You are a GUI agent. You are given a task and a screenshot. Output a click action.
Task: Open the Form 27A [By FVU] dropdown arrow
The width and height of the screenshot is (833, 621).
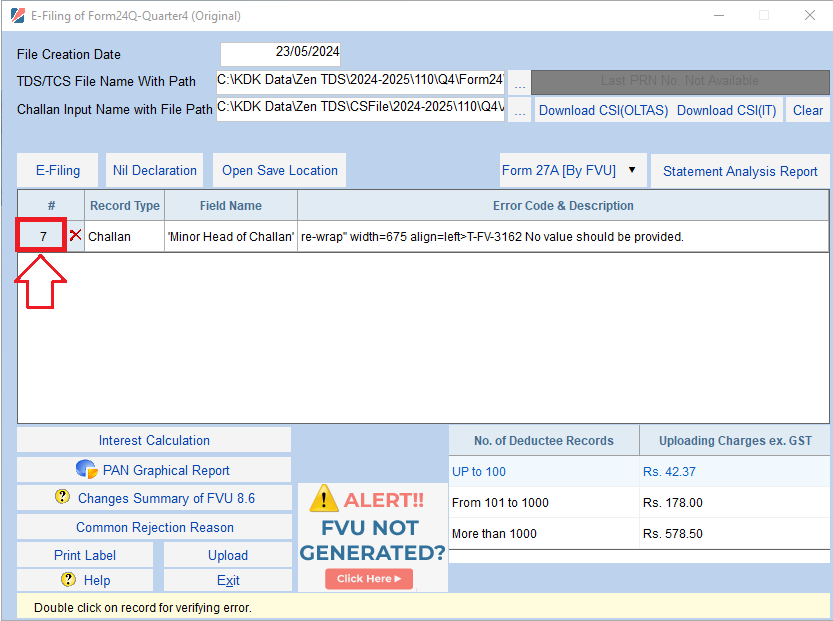(632, 170)
